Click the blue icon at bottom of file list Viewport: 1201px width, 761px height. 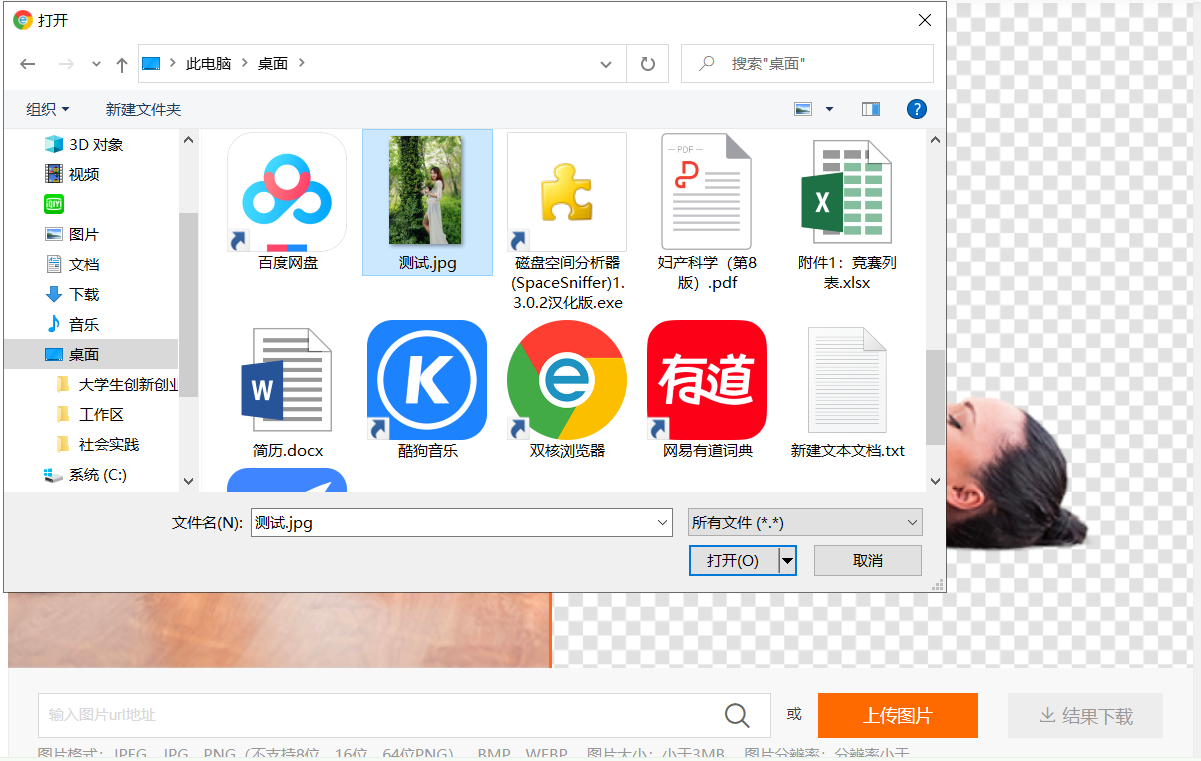287,480
